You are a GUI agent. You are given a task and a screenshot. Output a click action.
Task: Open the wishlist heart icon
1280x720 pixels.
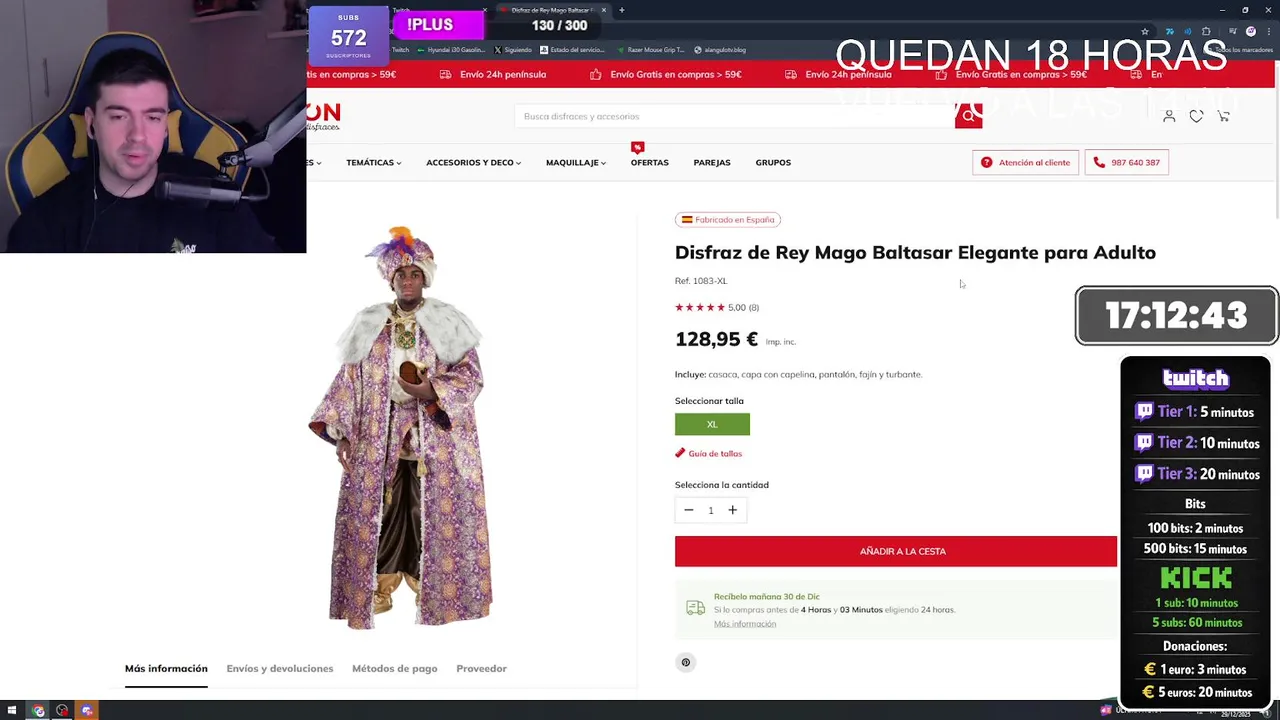1196,116
